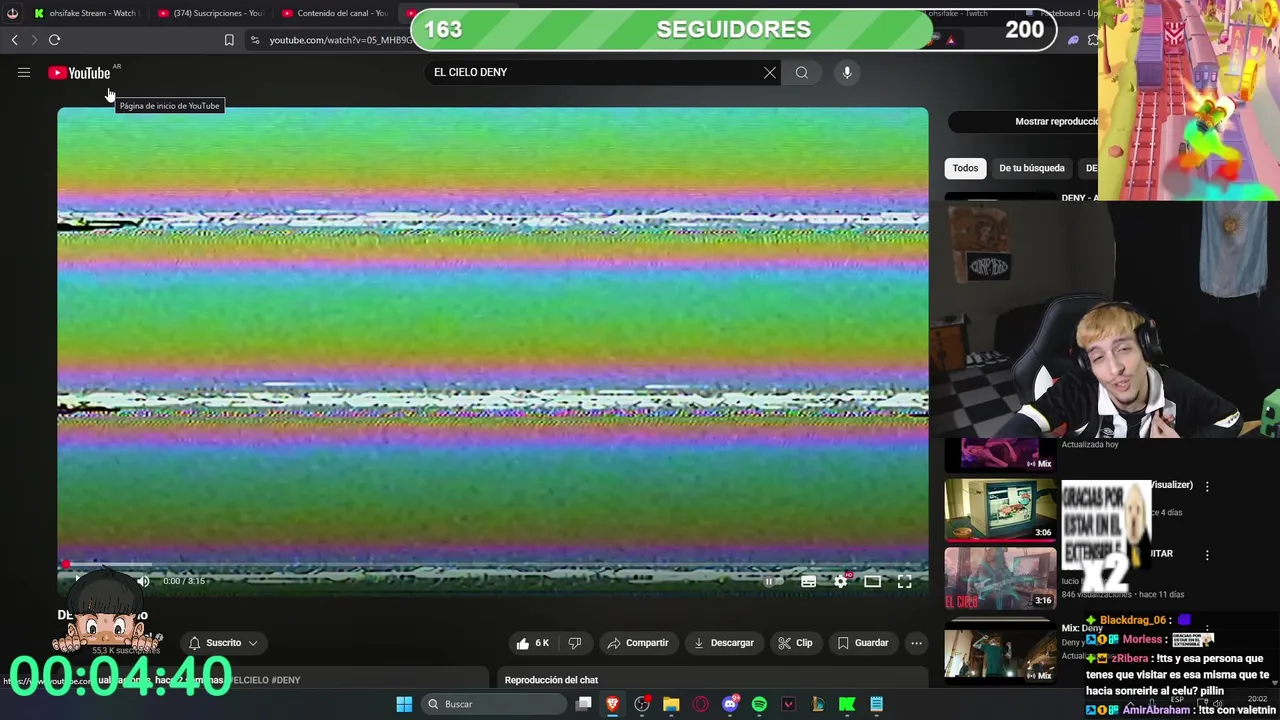Open OBS Studio on taskbar
The height and width of the screenshot is (720, 1280).
pos(642,704)
